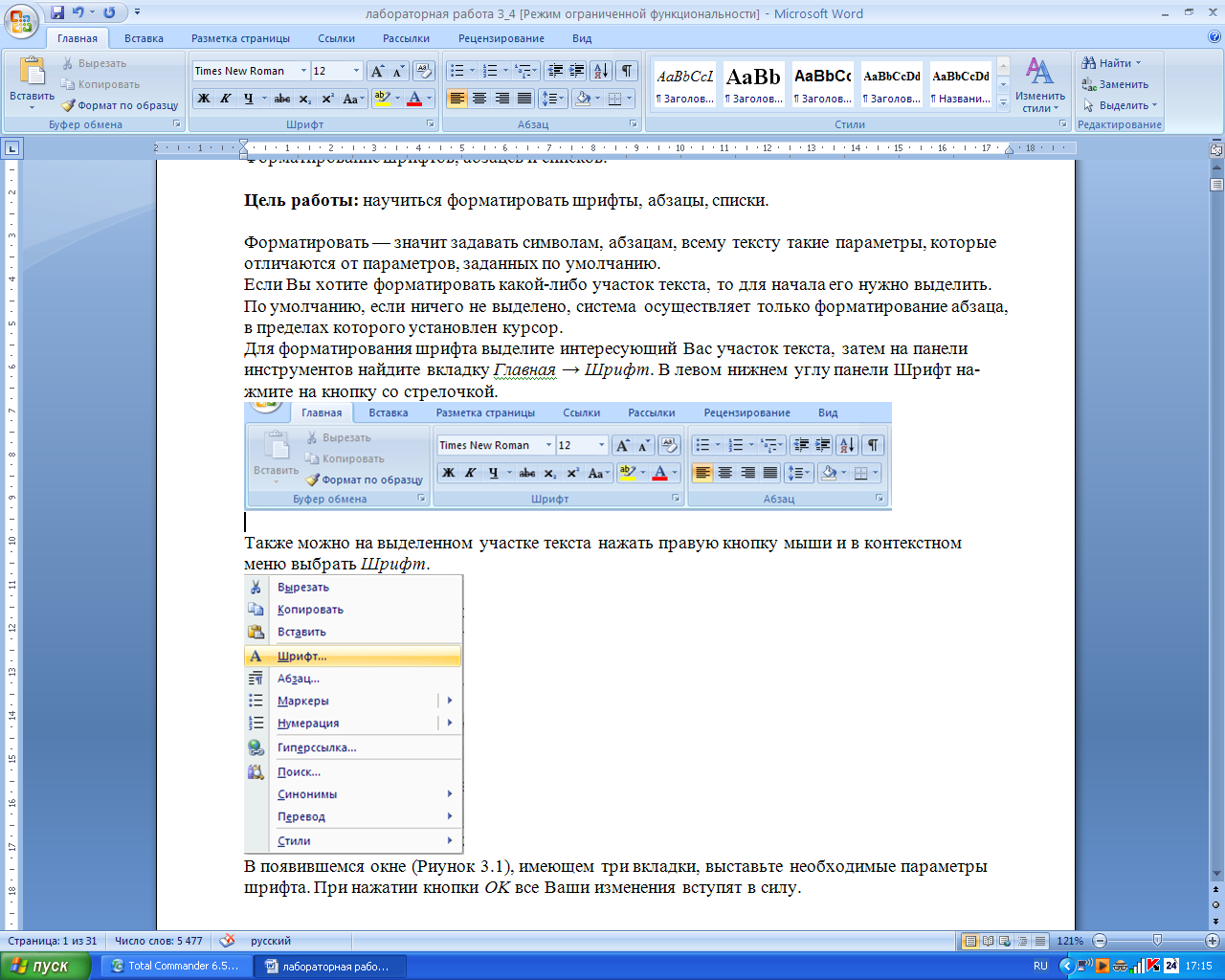Click the large Вставить paste button in top ribbon
Viewport: 1225px width, 980px height.
pos(32,81)
